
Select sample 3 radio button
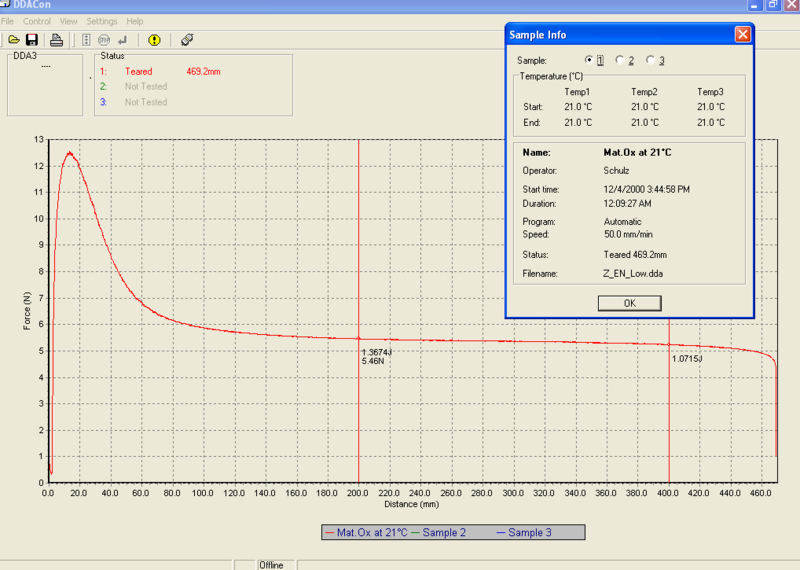[x=651, y=60]
